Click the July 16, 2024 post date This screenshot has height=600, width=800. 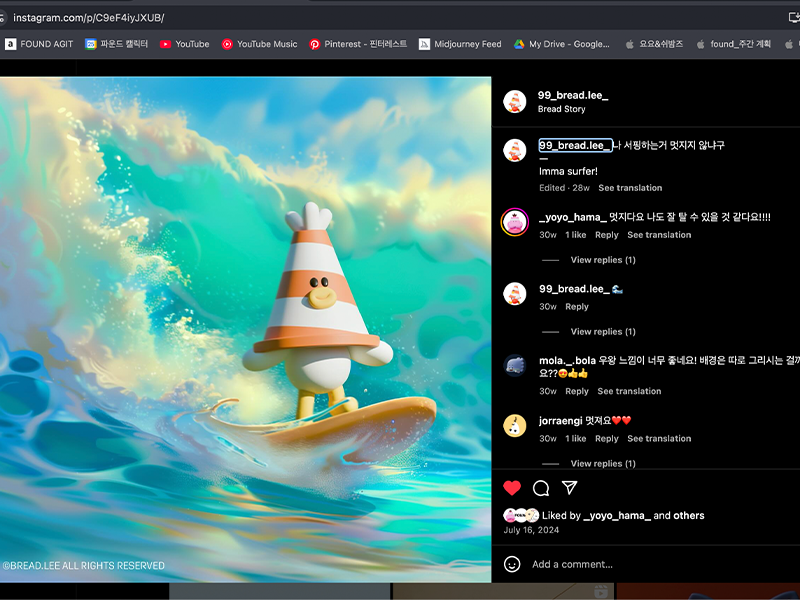(x=531, y=530)
